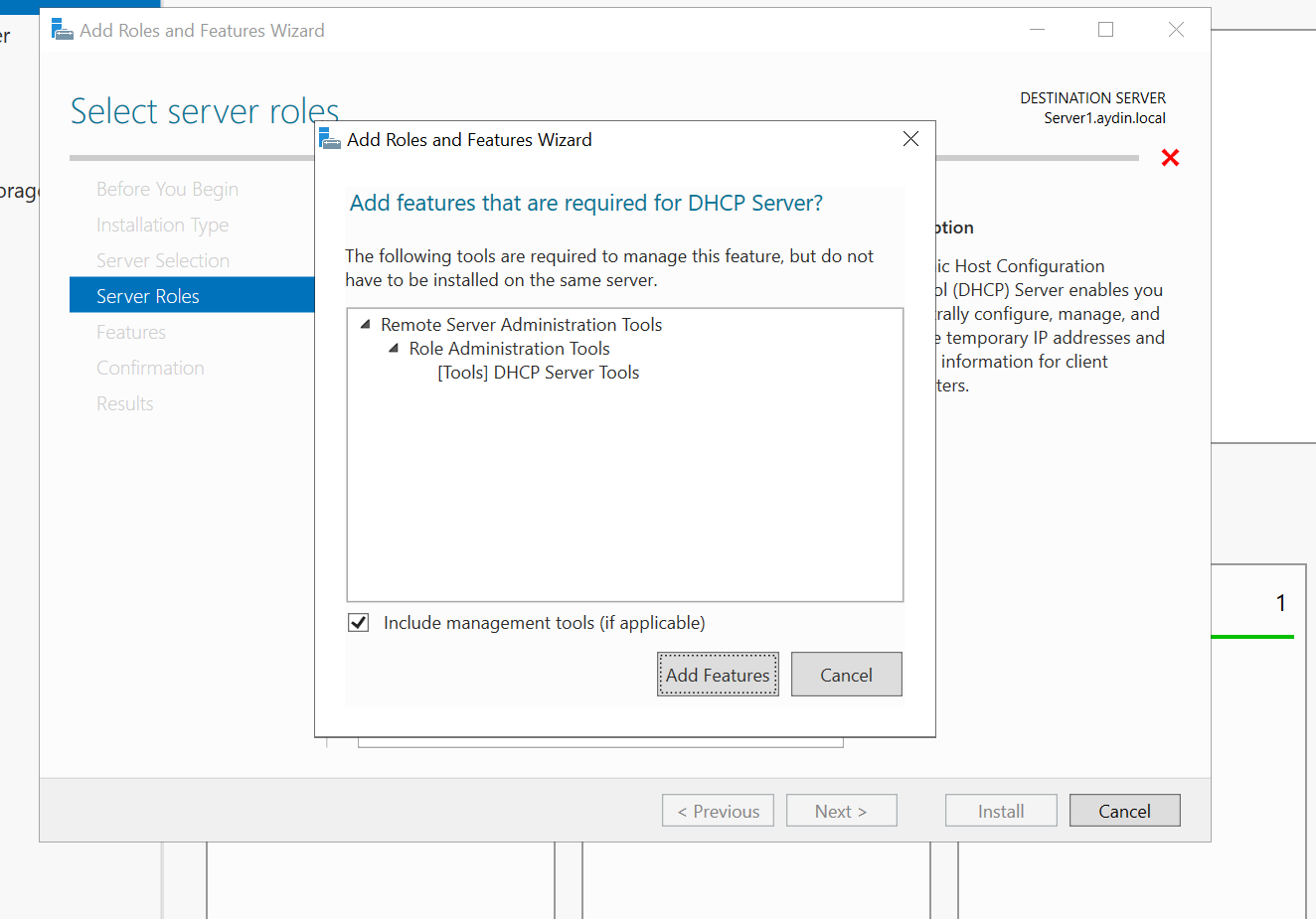Click the dialog heading about DHCP Server

586,203
